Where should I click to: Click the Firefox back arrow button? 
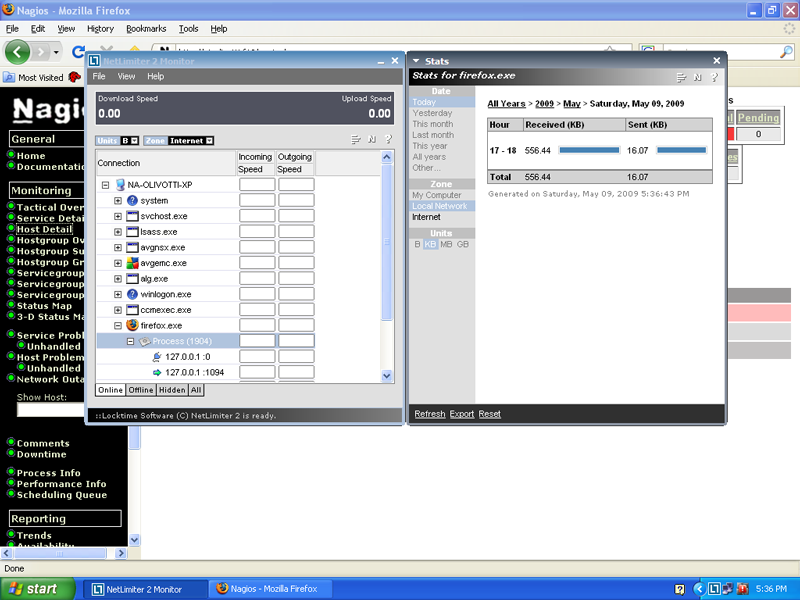(17, 52)
